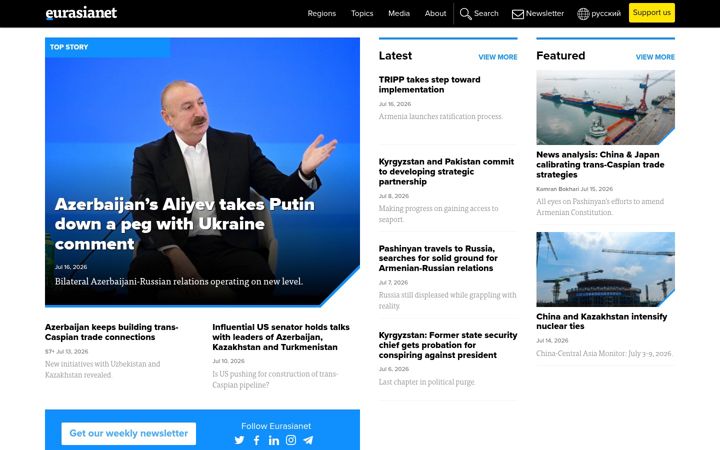Click the Eurasianet logo

pyautogui.click(x=81, y=13)
